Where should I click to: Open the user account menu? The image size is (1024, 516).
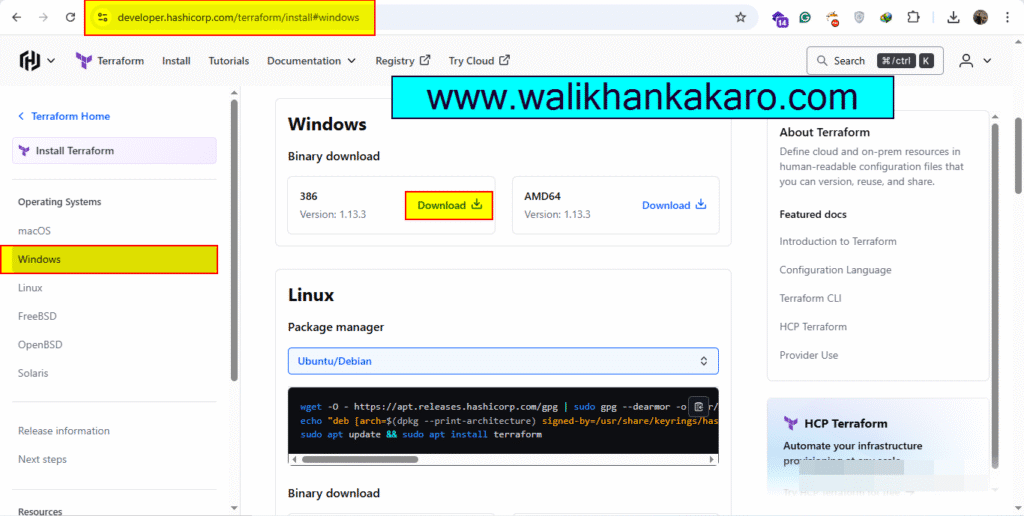tap(974, 61)
